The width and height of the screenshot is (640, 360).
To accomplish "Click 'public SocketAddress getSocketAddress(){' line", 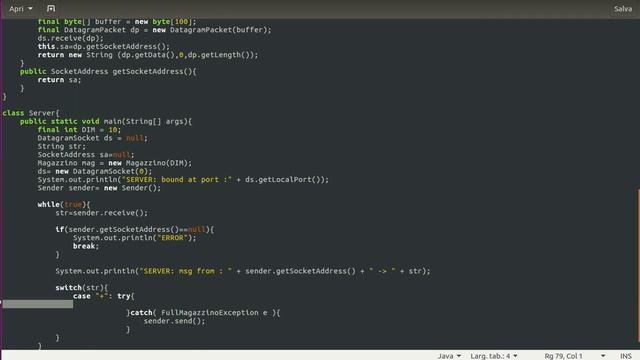I will [x=108, y=71].
